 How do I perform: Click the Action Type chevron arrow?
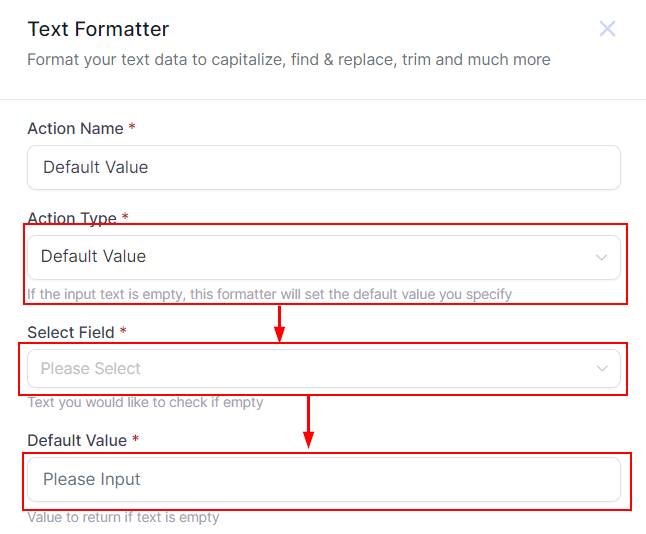pos(601,257)
